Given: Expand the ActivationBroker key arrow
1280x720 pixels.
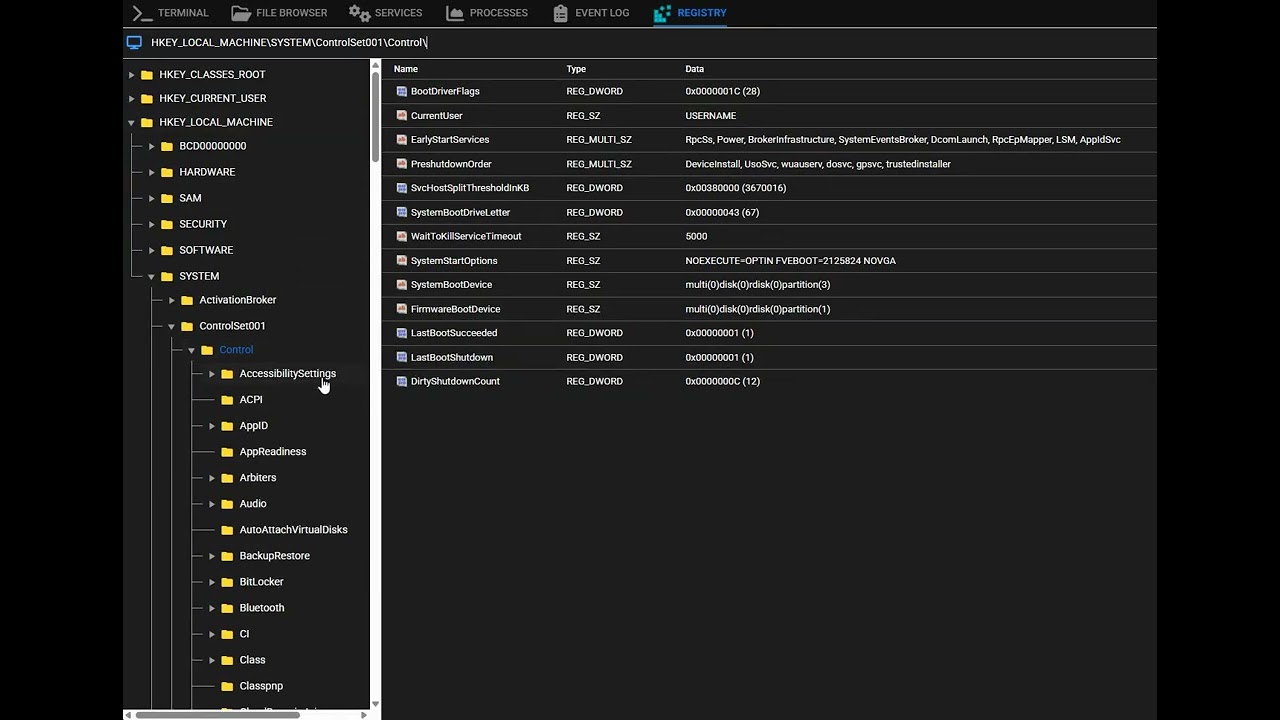Looking at the screenshot, I should click(171, 300).
